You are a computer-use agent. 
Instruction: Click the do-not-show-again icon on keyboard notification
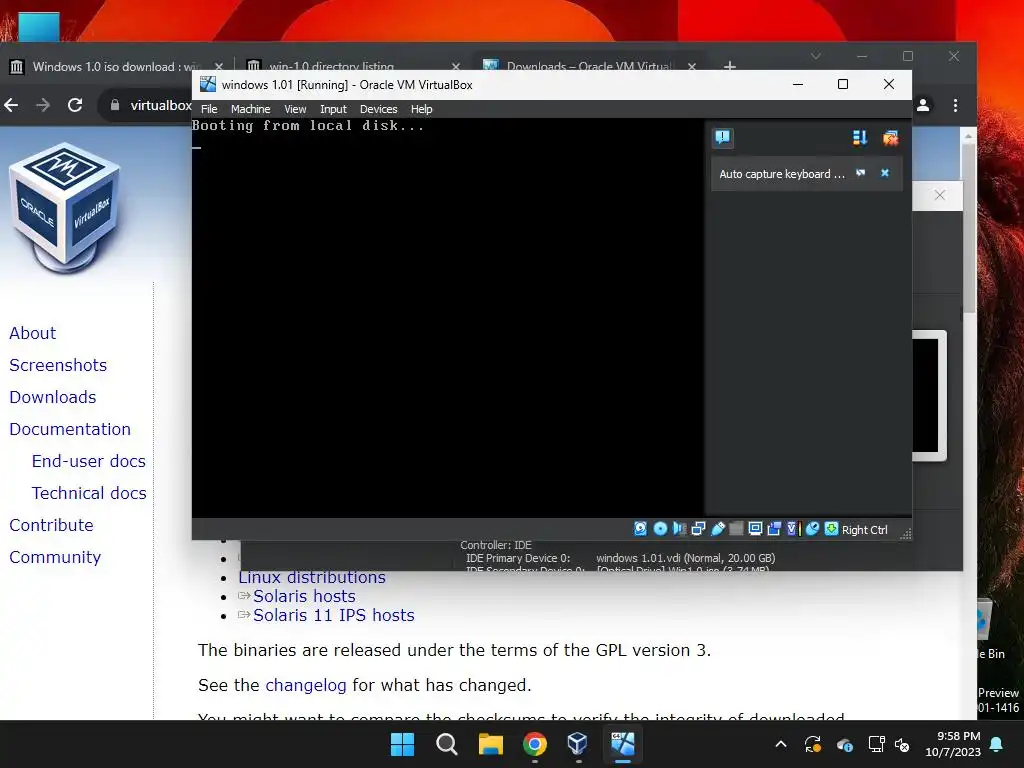[x=860, y=173]
